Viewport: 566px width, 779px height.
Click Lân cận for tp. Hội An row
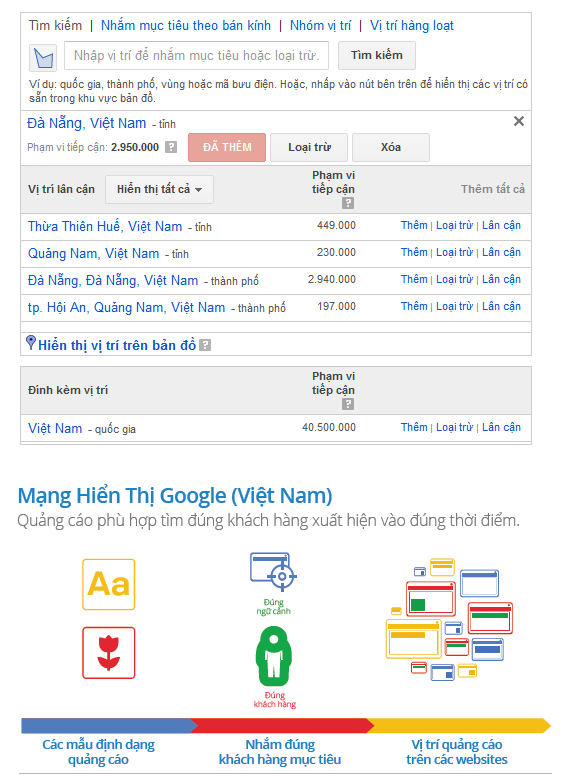click(501, 306)
